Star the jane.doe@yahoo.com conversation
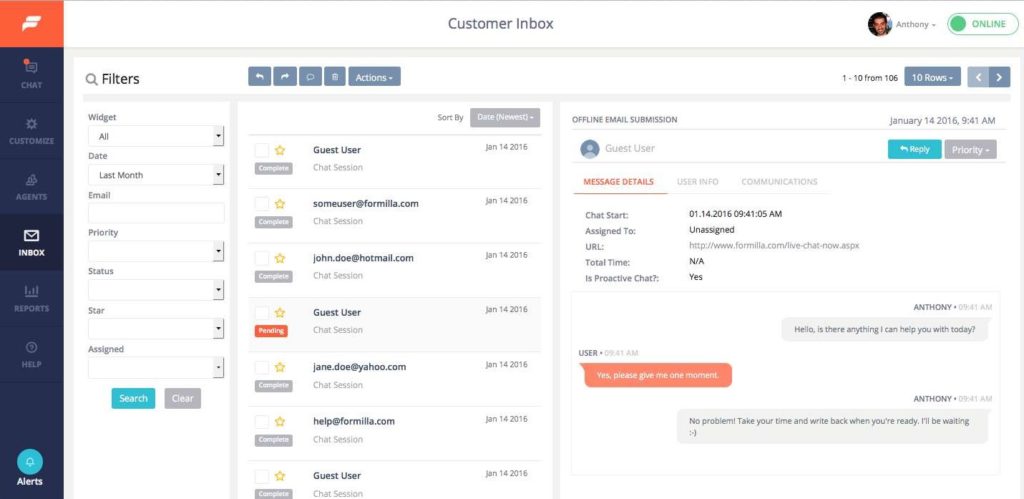The width and height of the screenshot is (1024, 499). (280, 367)
